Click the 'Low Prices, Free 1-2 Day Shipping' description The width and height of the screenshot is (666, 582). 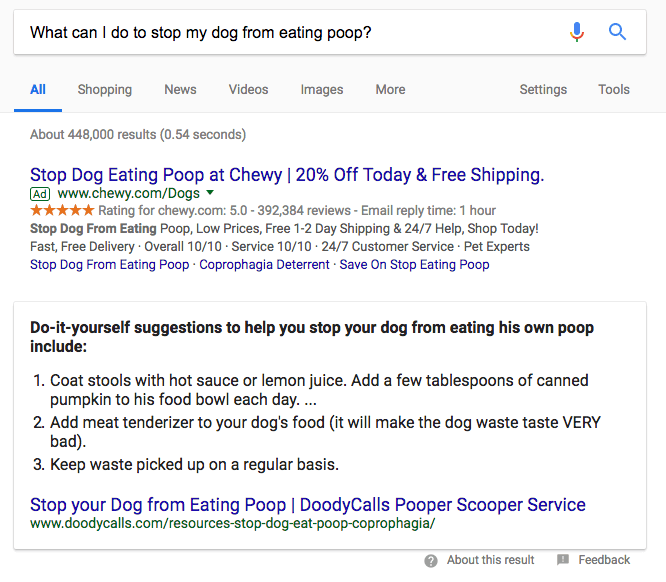[284, 229]
